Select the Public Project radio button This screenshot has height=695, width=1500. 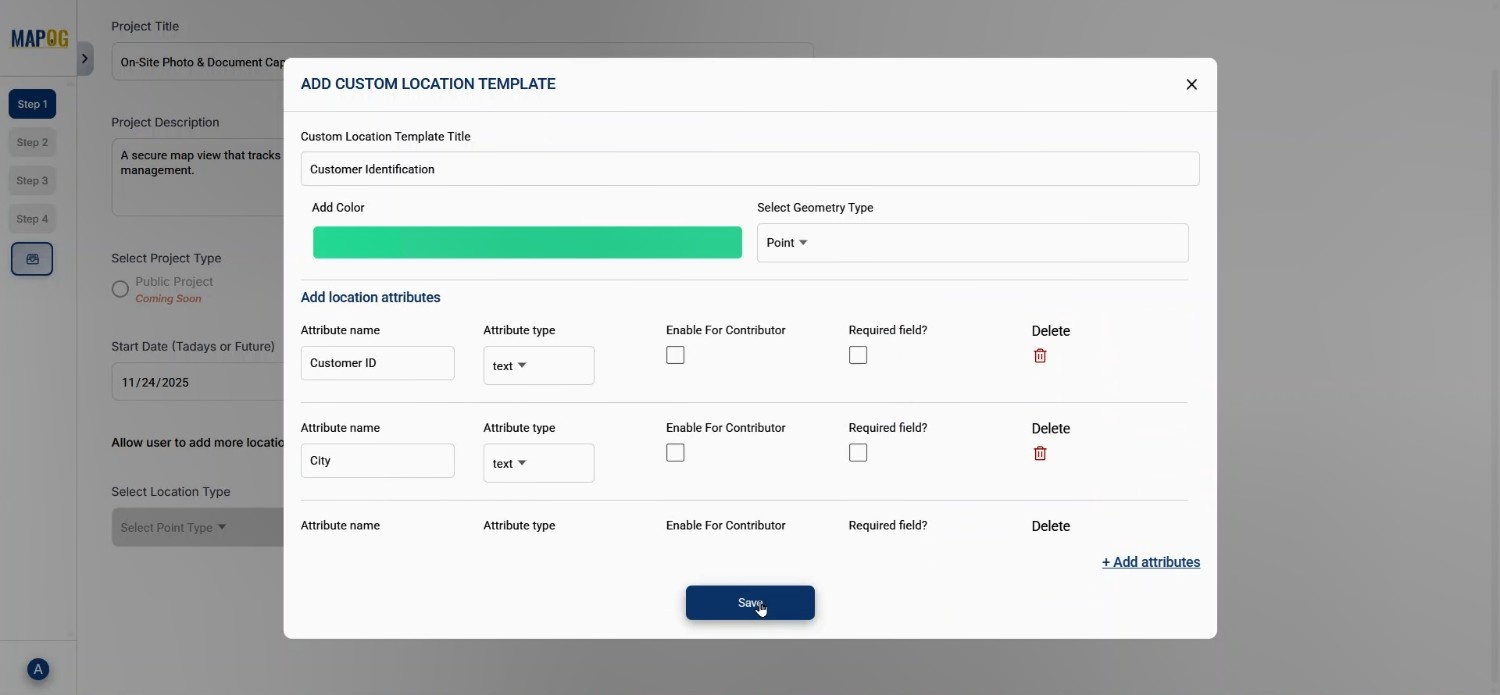click(120, 288)
